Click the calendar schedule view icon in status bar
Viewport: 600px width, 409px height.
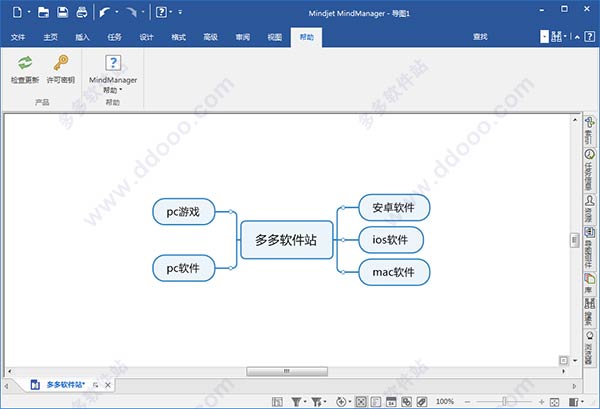click(x=391, y=402)
